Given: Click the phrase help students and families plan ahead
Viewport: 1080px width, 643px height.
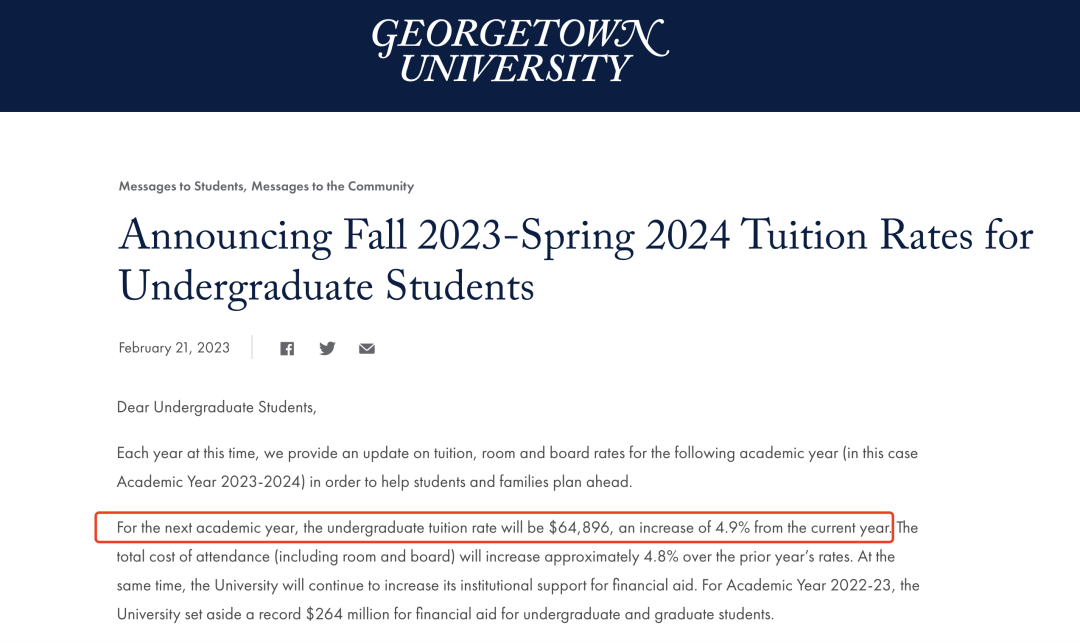Looking at the screenshot, I should (x=506, y=482).
